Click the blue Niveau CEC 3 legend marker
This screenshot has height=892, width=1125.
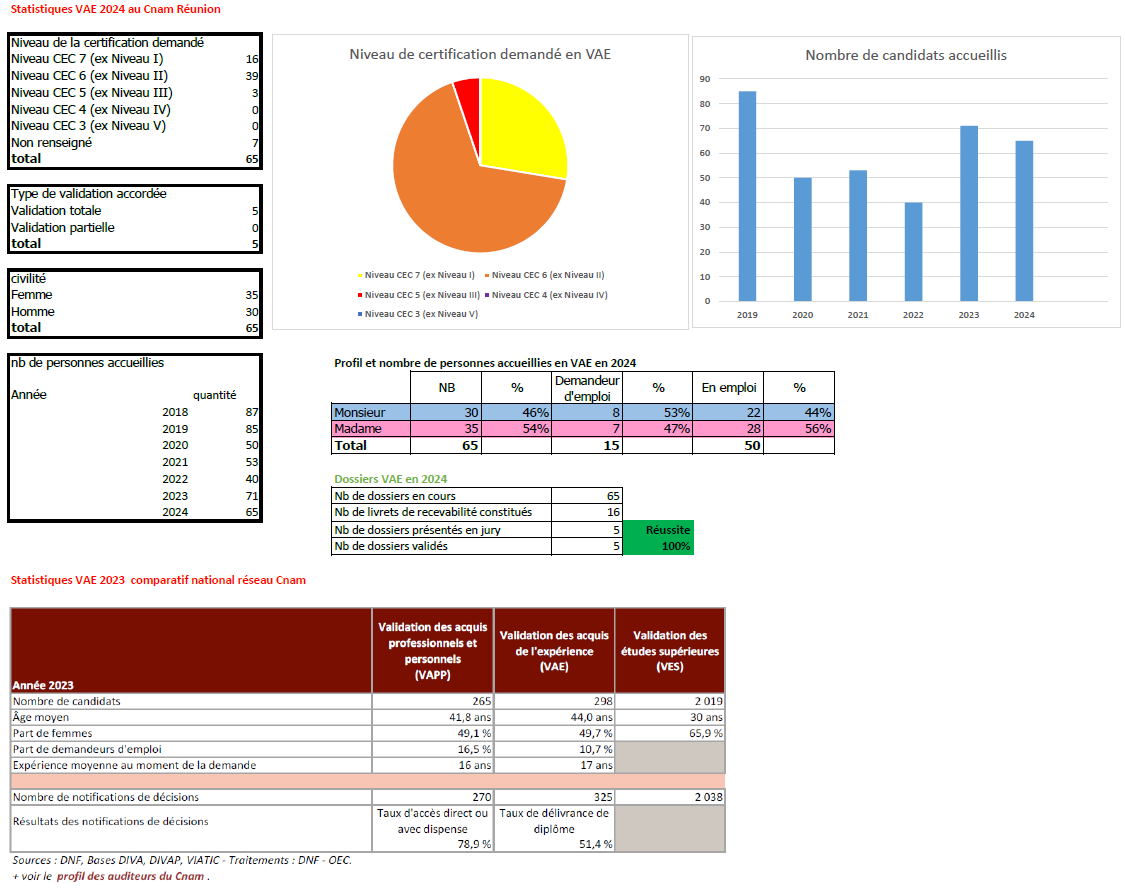360,314
